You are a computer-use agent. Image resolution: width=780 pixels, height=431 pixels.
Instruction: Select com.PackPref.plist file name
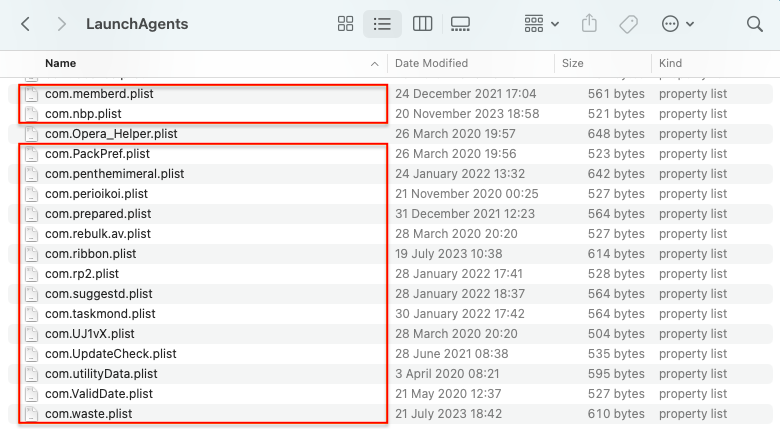[97, 153]
